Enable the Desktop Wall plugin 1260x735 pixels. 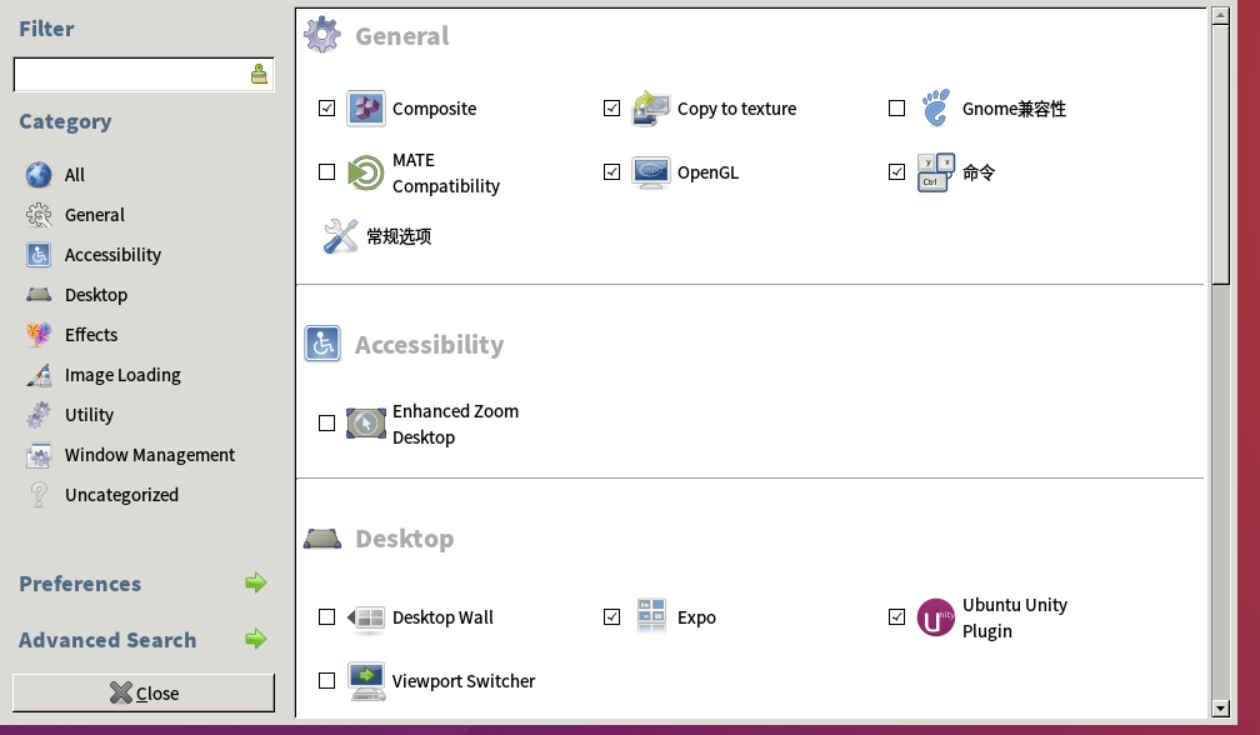(x=326, y=617)
